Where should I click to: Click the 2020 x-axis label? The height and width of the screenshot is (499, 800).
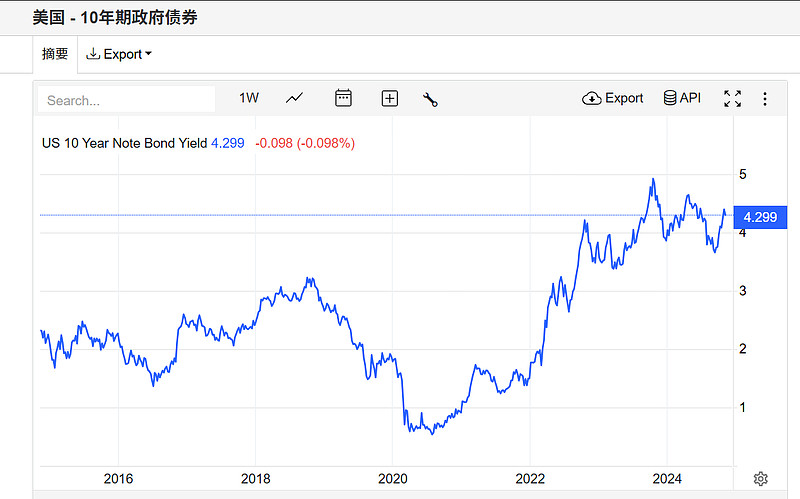click(x=393, y=479)
